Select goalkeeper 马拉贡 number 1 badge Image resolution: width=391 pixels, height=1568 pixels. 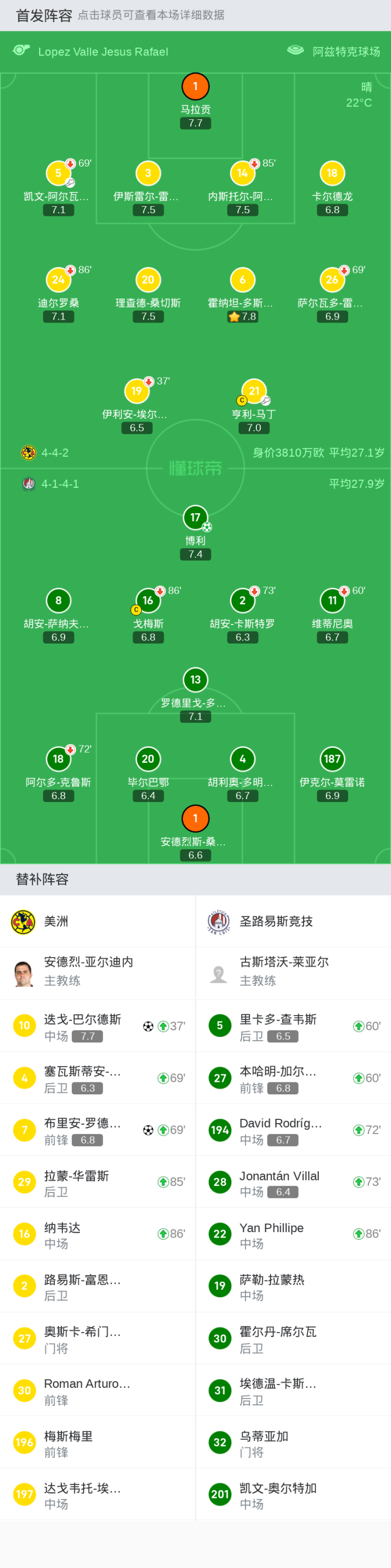click(x=195, y=86)
